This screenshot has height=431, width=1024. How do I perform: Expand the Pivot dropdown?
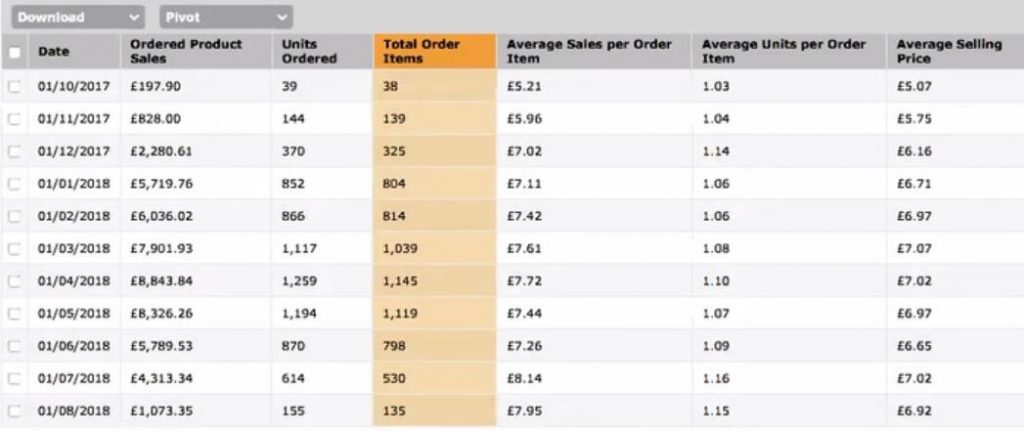(225, 17)
